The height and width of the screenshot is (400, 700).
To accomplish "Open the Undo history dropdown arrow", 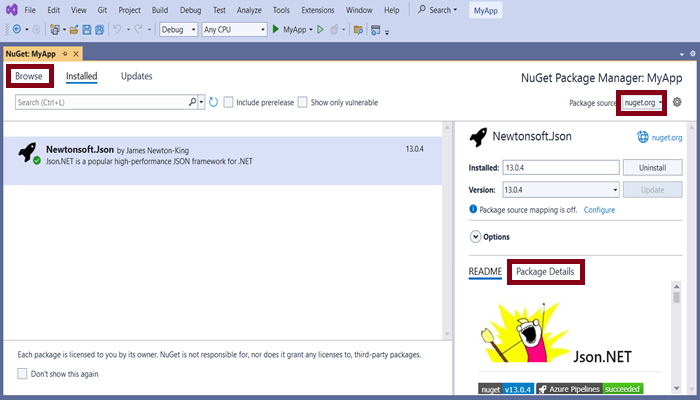I will (128, 29).
